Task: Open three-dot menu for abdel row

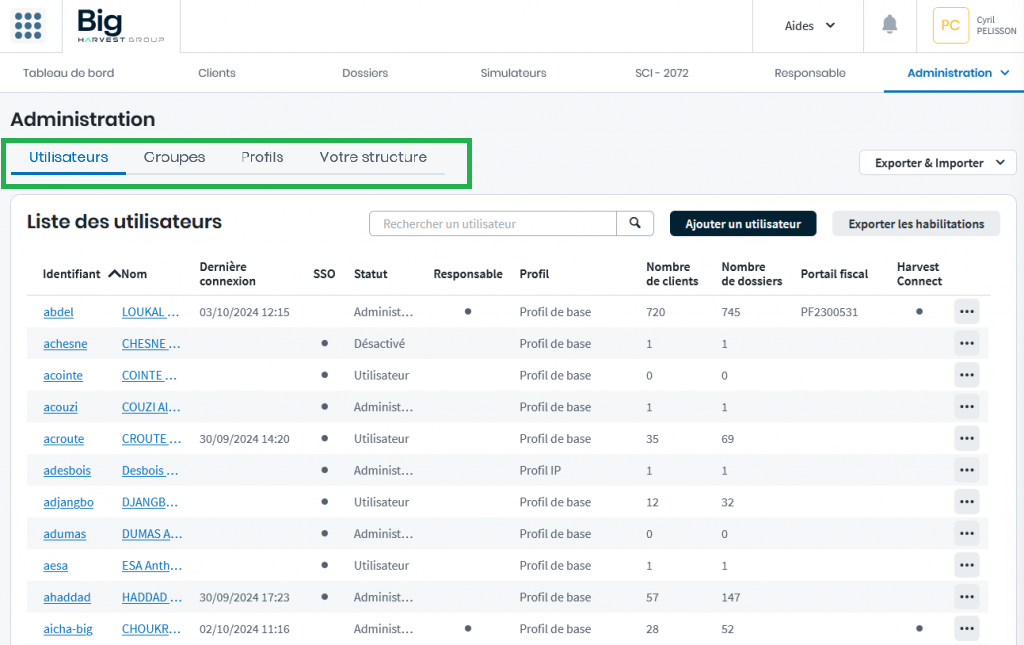Action: tap(966, 312)
